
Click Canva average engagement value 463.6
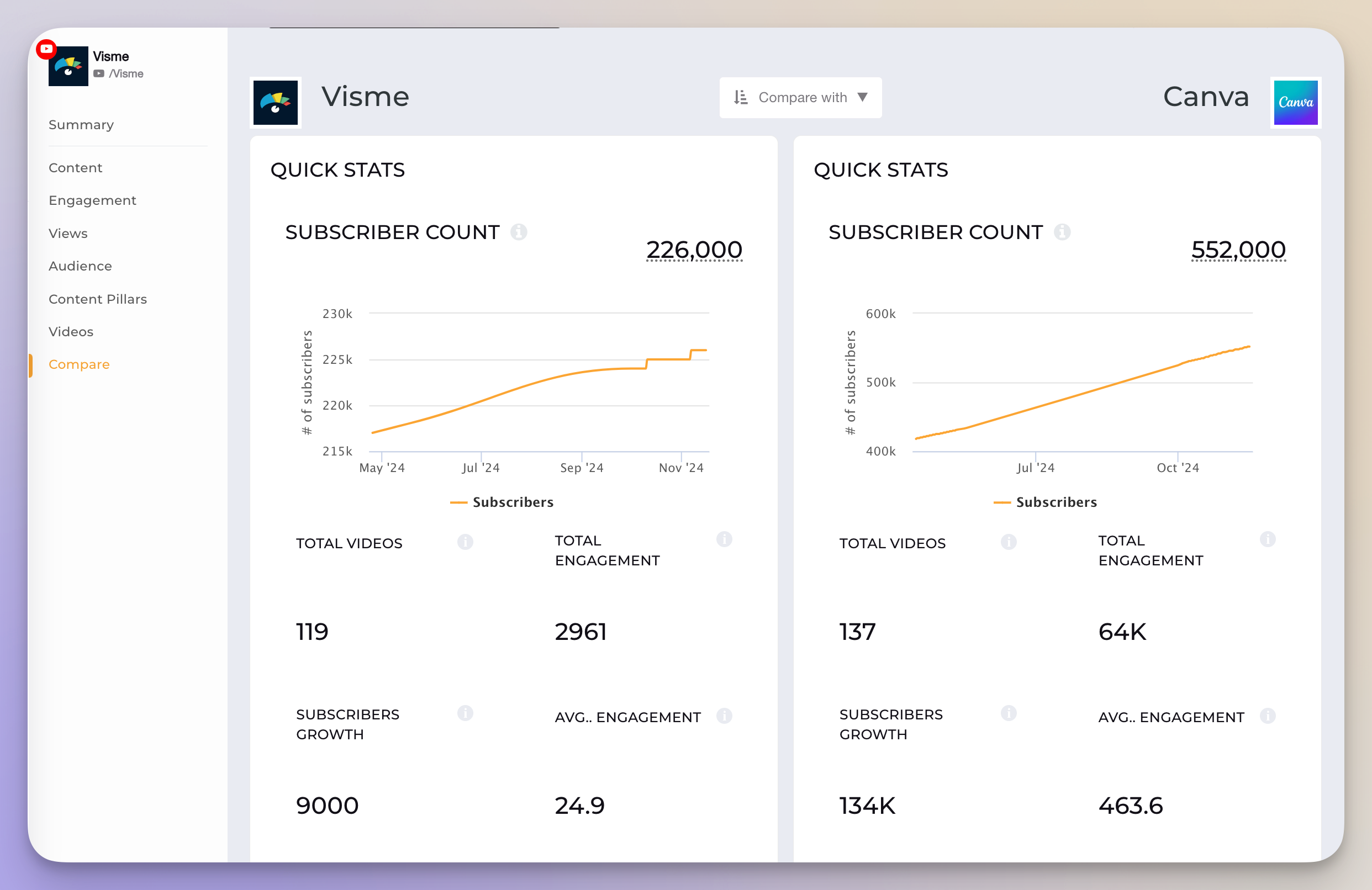coord(1131,806)
